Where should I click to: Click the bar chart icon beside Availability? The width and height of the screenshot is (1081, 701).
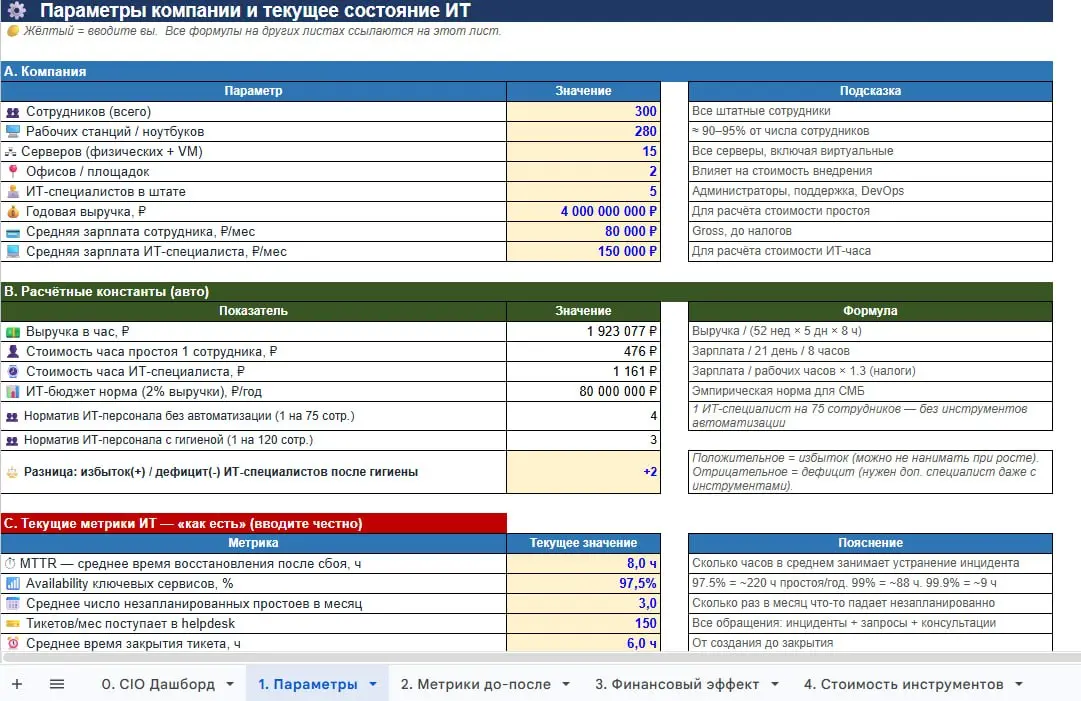coord(13,583)
